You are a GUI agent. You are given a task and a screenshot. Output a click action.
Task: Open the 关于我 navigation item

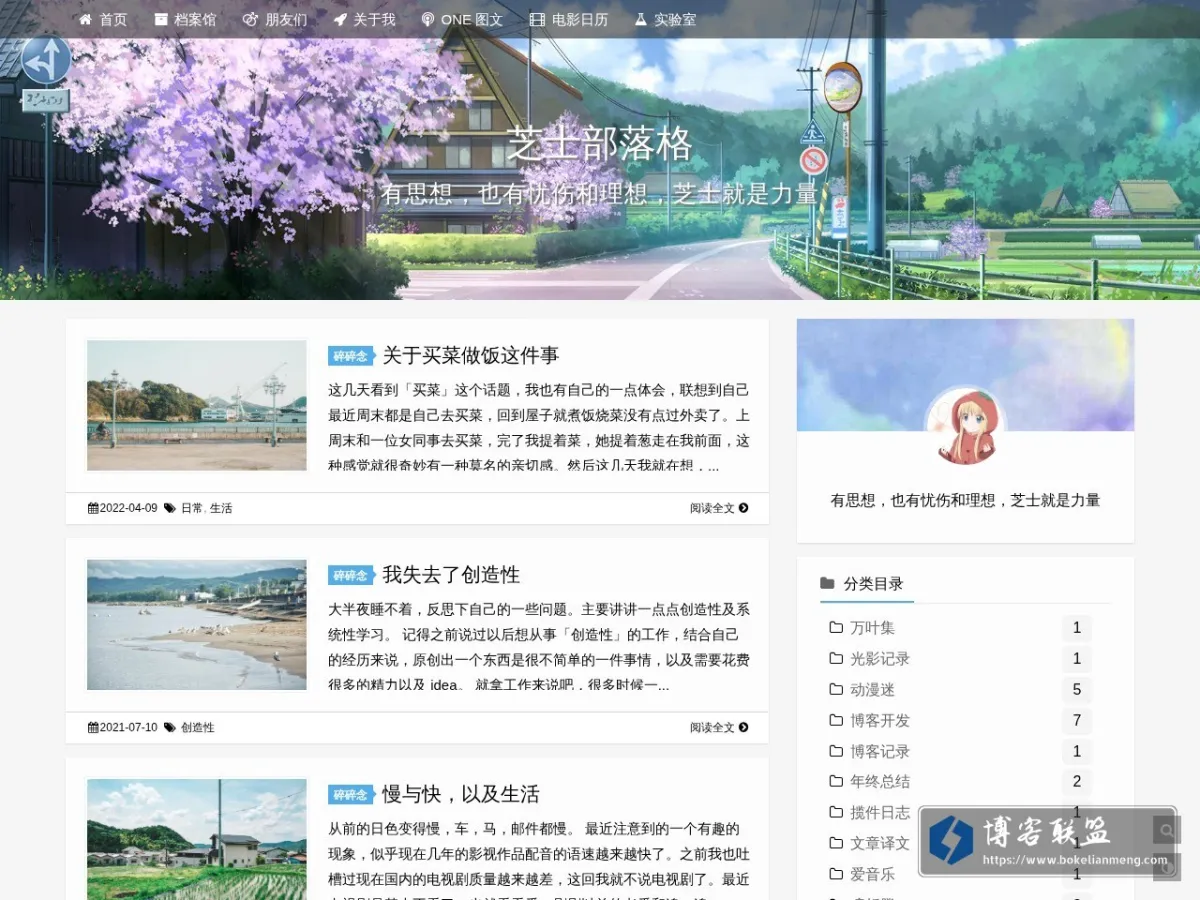tap(364, 19)
